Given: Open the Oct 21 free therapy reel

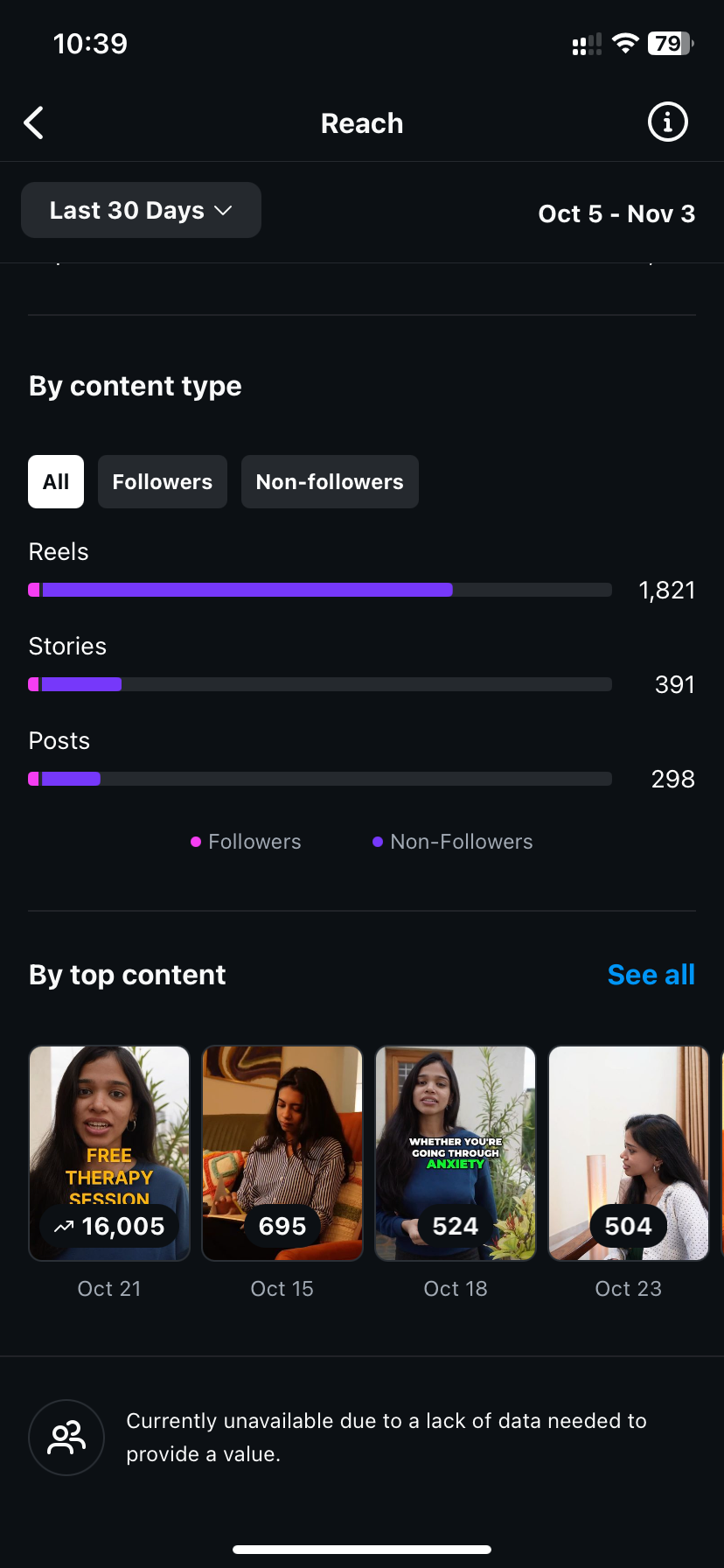Looking at the screenshot, I should [109, 1137].
